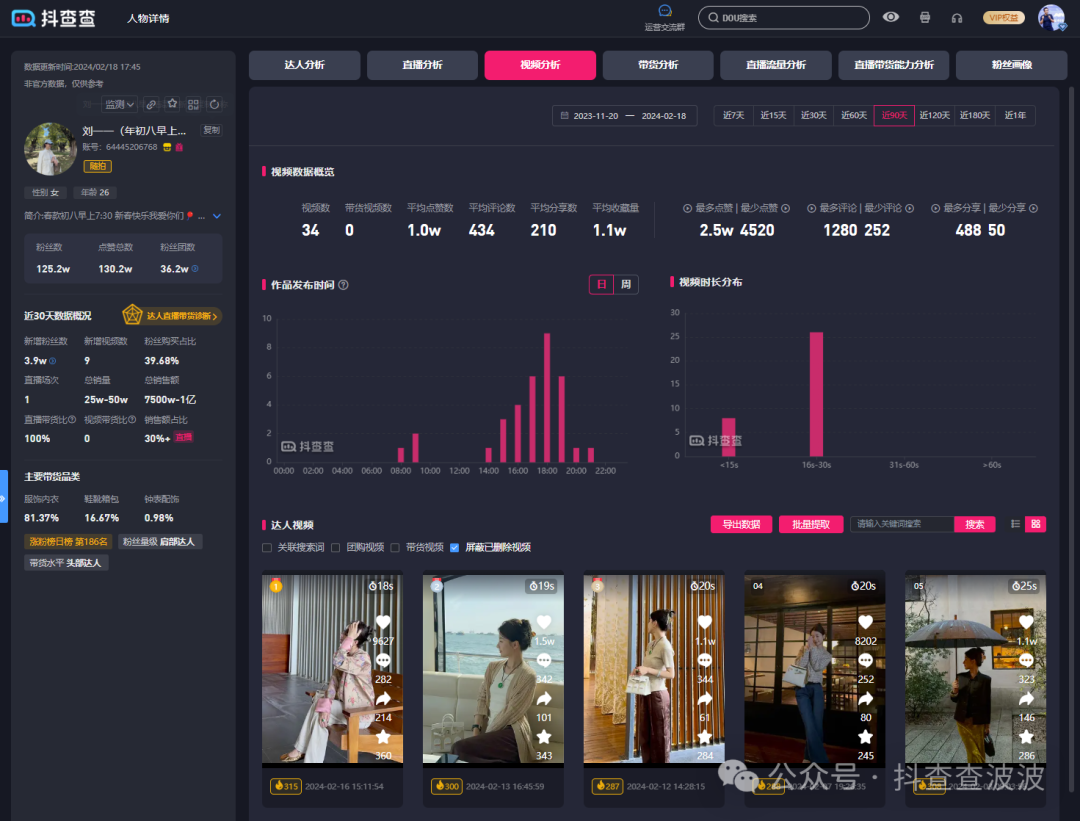Image resolution: width=1080 pixels, height=821 pixels.
Task: Click the pink bag icon beside account number
Action: tap(179, 147)
